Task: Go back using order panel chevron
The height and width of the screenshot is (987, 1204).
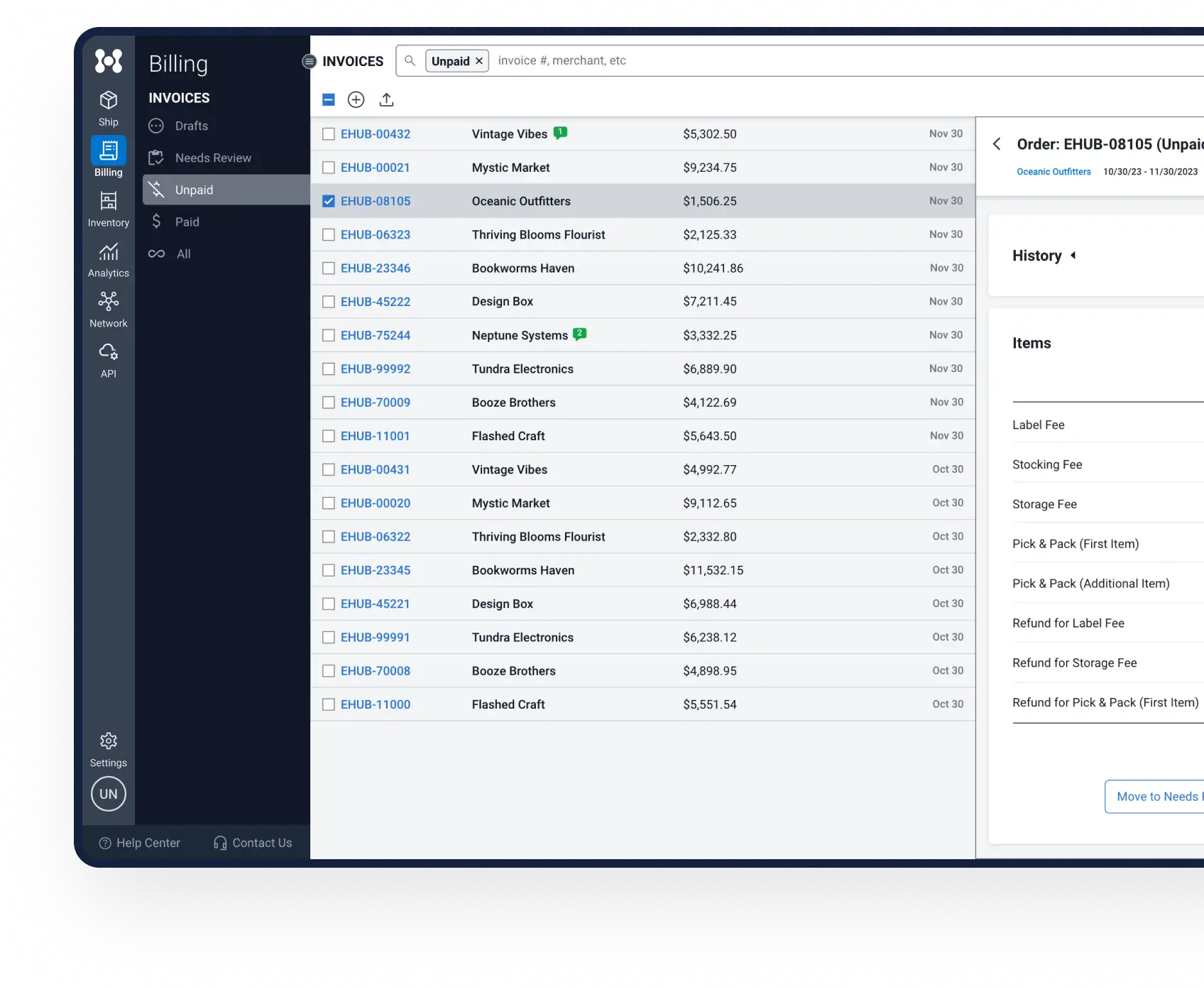Action: [x=997, y=144]
